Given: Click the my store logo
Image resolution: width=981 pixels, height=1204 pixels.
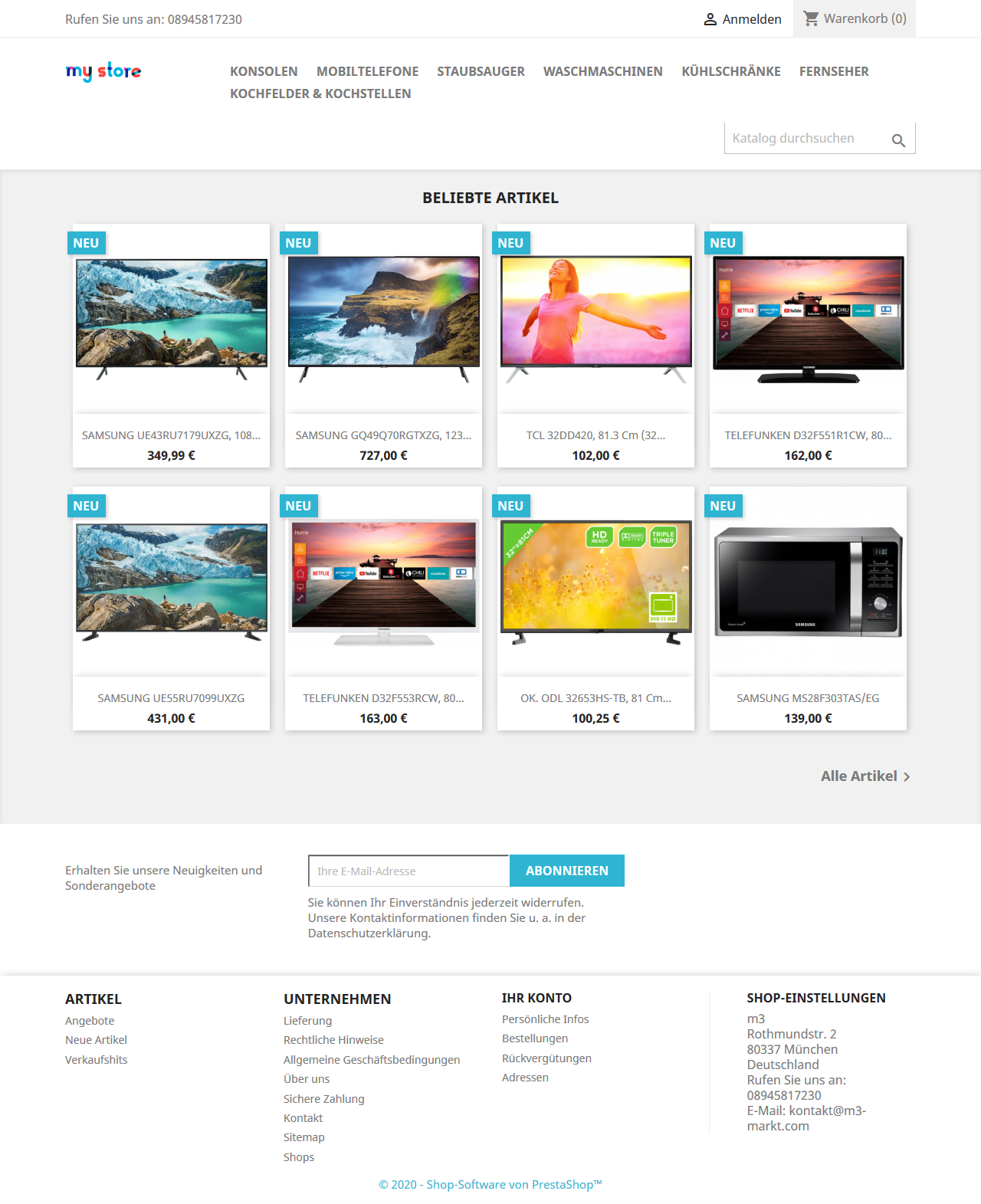Looking at the screenshot, I should coord(103,71).
